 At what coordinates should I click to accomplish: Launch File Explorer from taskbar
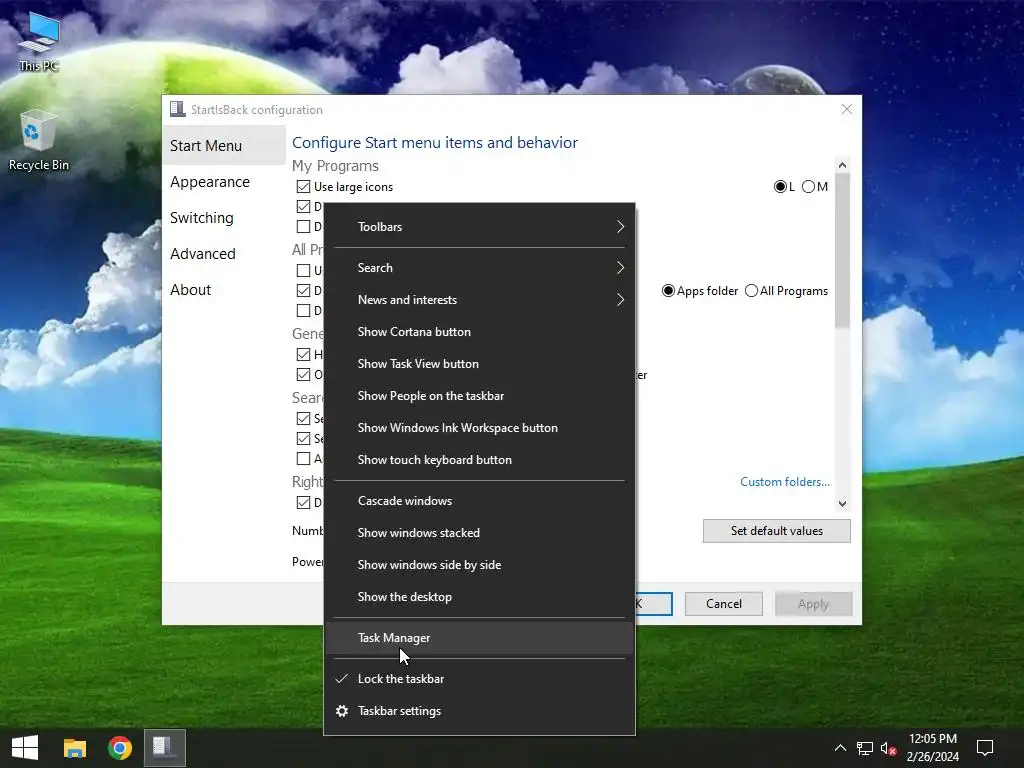(x=75, y=748)
